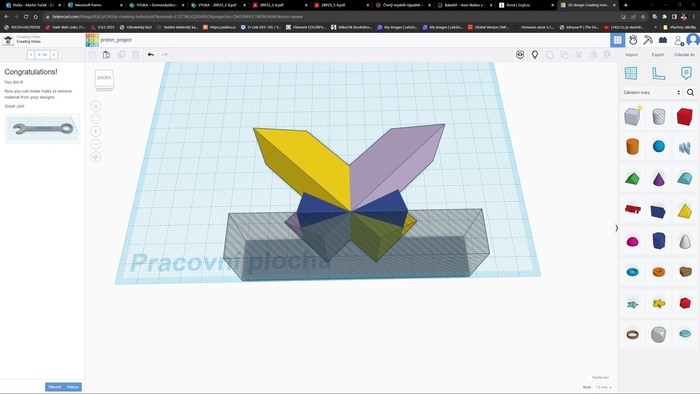Open the Notes tool icon
The image size is (700, 394).
(x=686, y=73)
